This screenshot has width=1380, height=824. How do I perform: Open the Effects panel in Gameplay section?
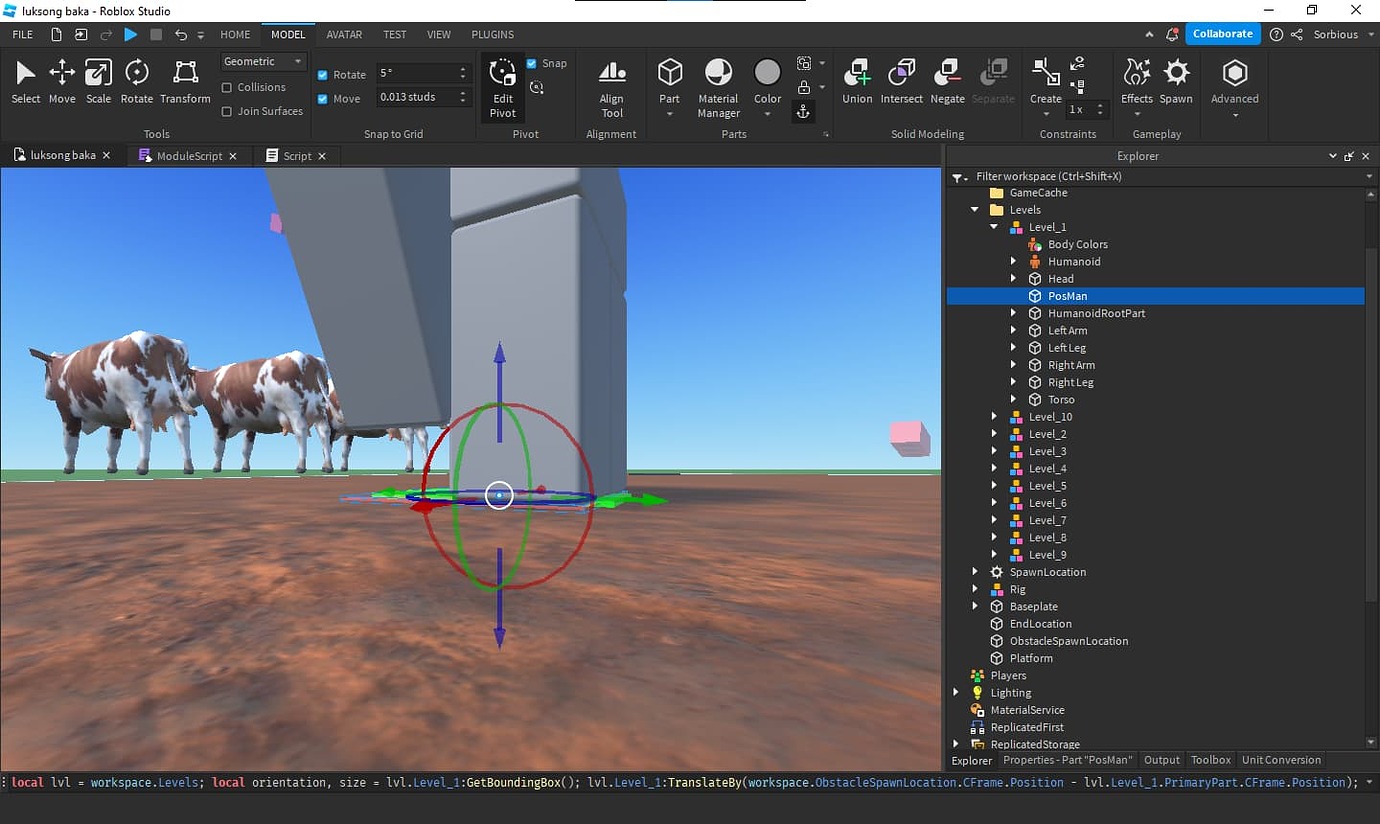(1136, 80)
